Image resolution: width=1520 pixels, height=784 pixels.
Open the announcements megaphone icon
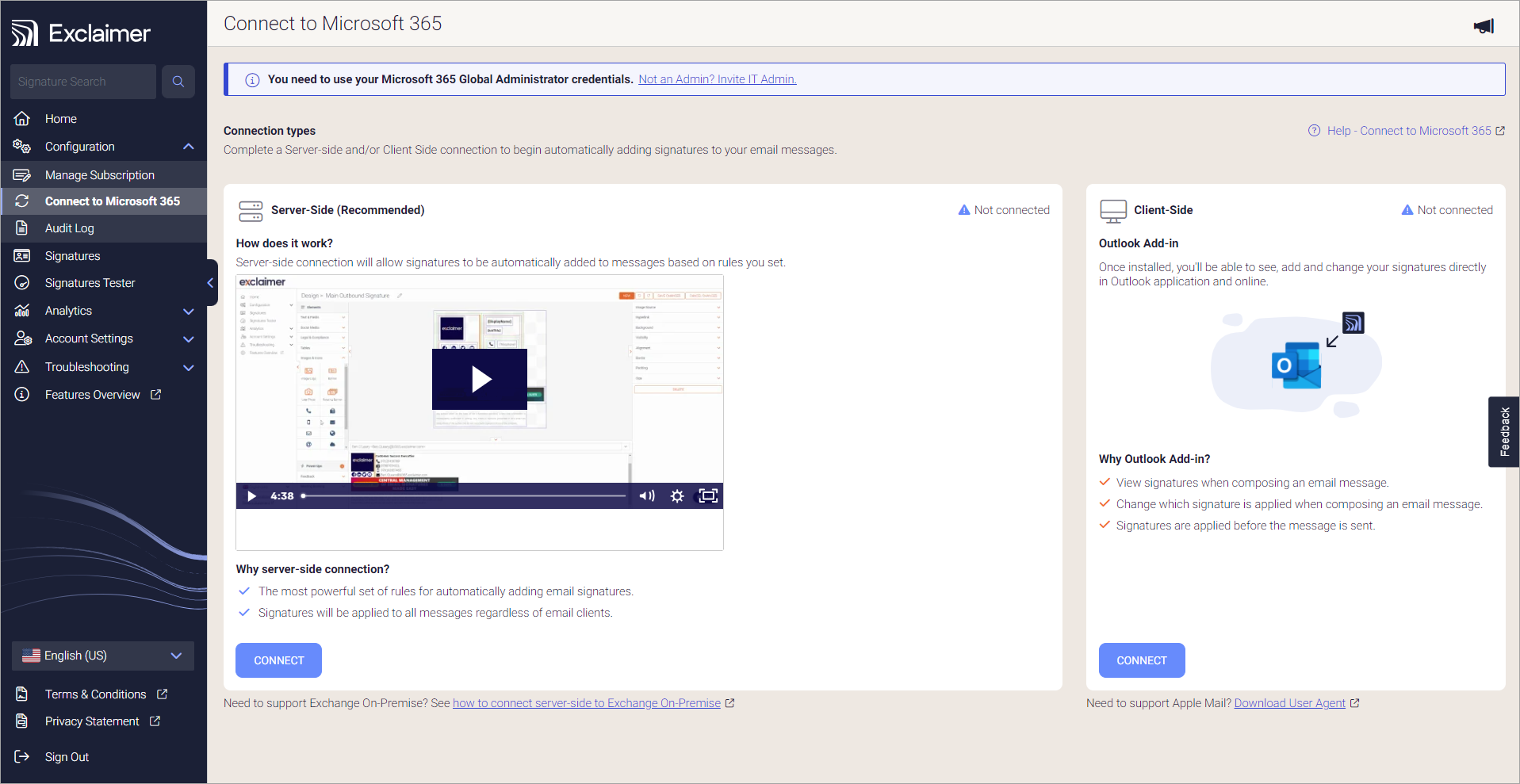[1483, 26]
